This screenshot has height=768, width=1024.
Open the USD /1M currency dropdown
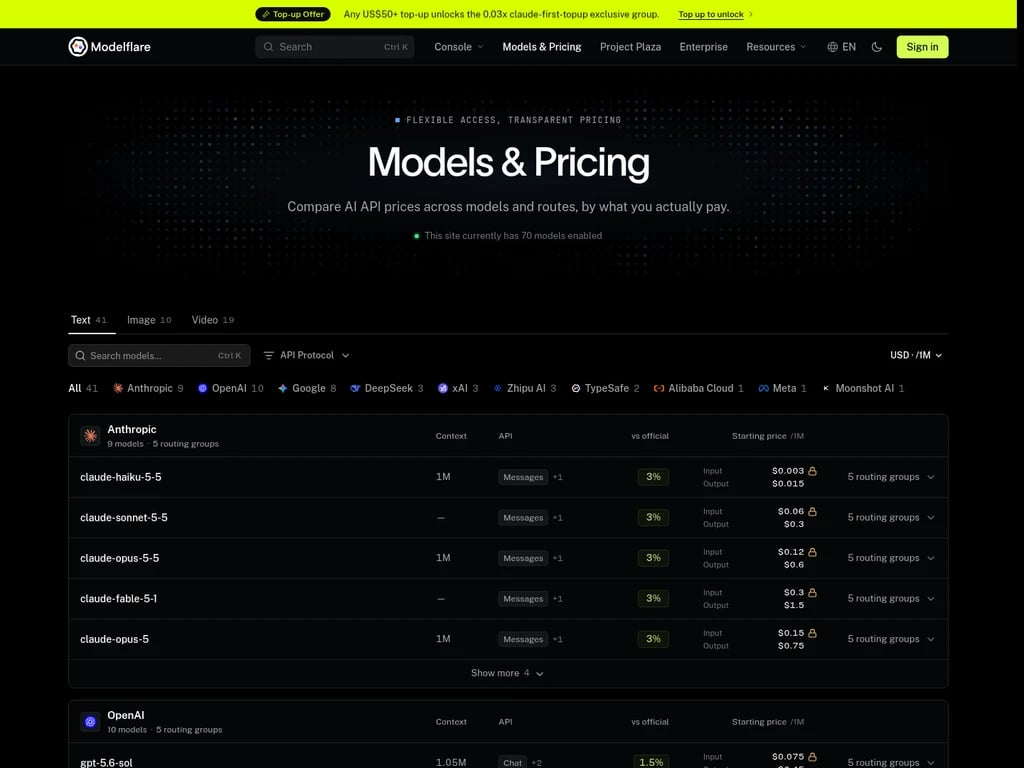click(916, 355)
